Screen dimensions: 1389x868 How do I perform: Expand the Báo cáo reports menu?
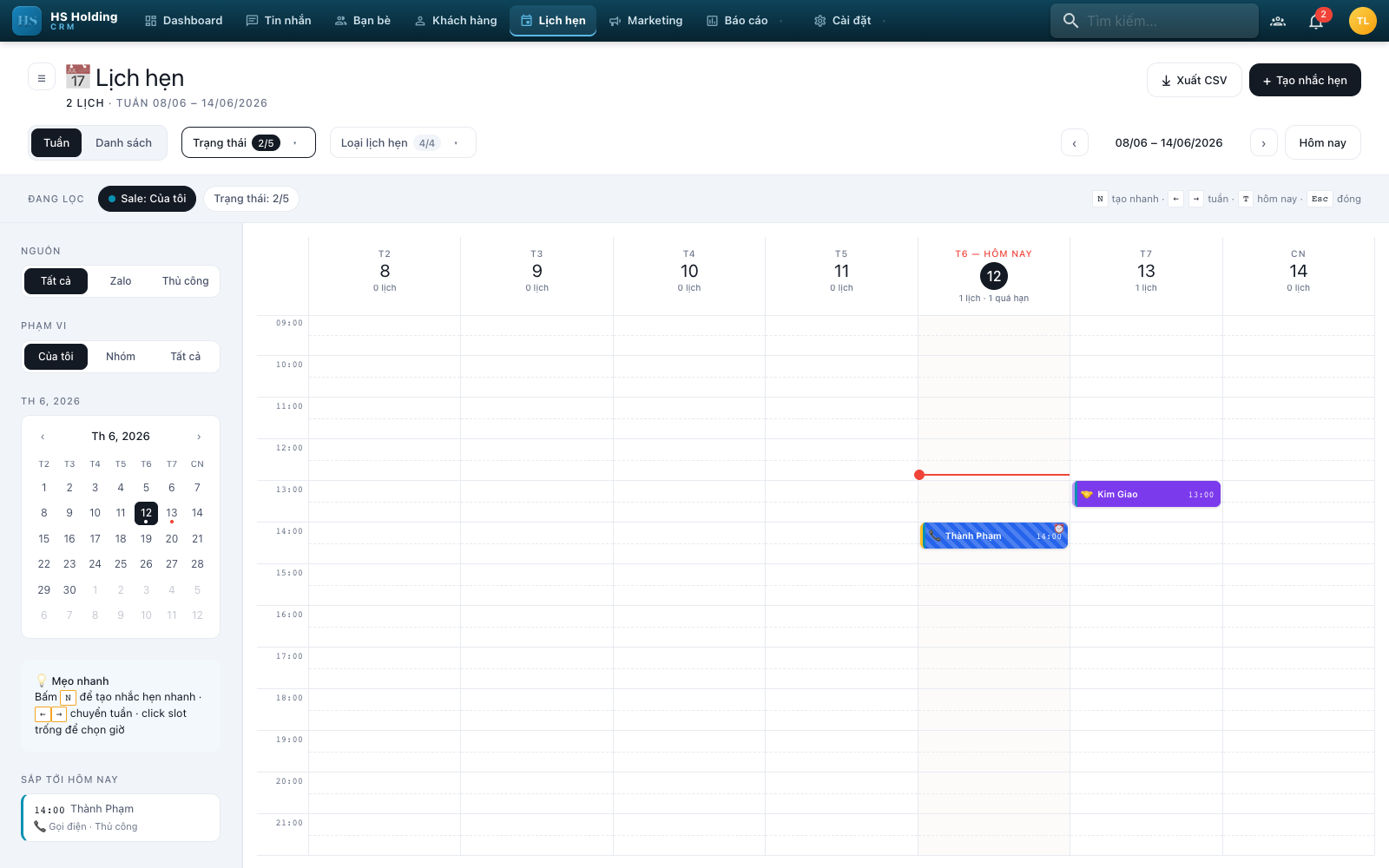[745, 20]
